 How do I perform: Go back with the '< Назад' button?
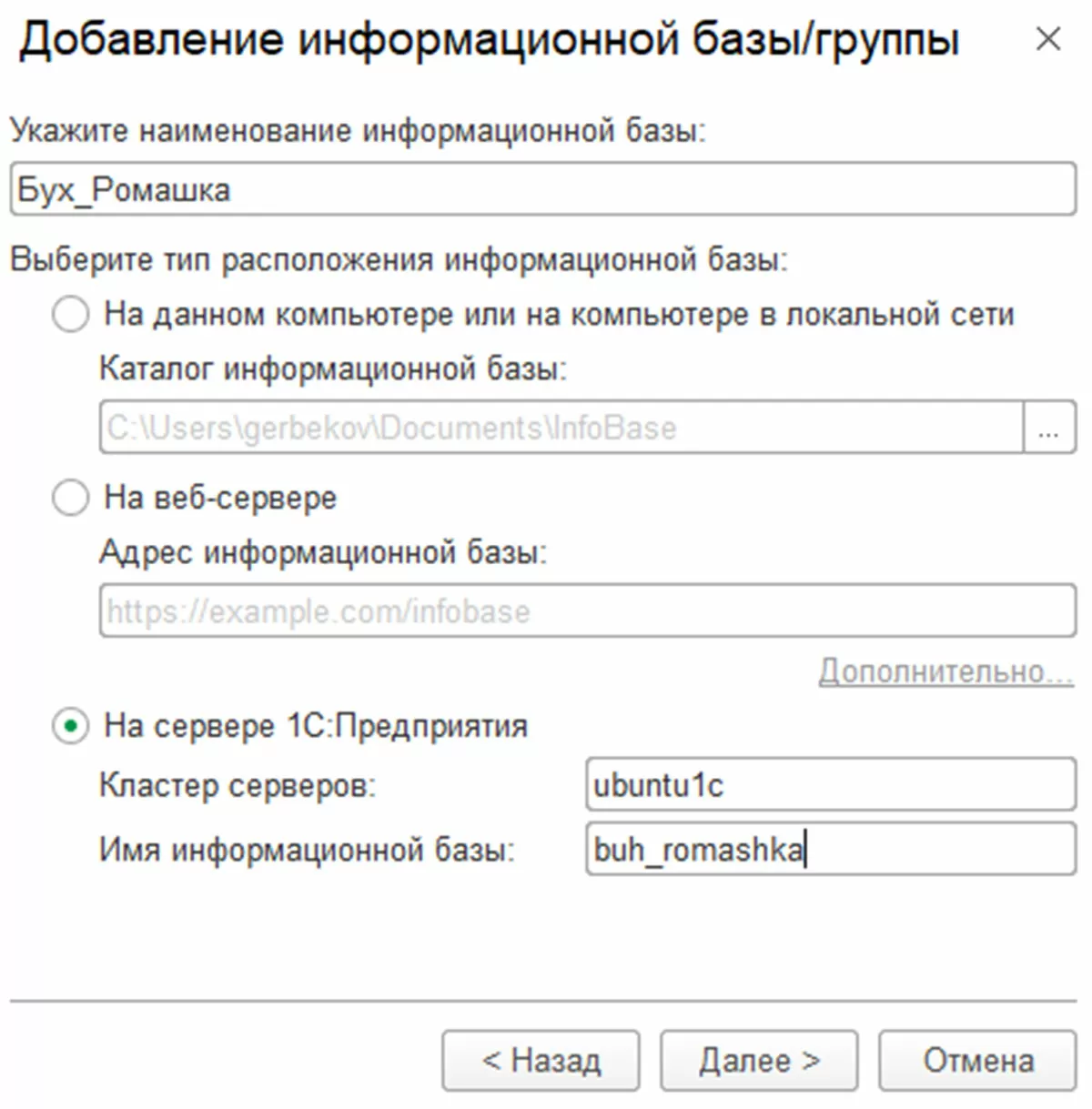[541, 1061]
